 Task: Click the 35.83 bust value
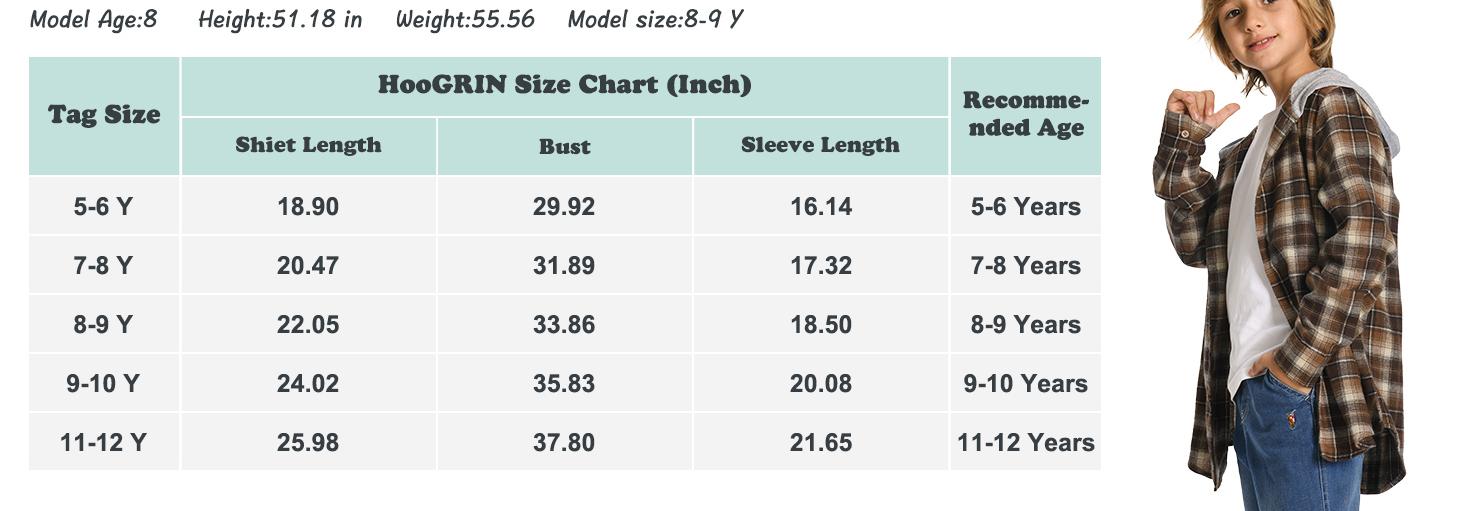[x=564, y=384]
